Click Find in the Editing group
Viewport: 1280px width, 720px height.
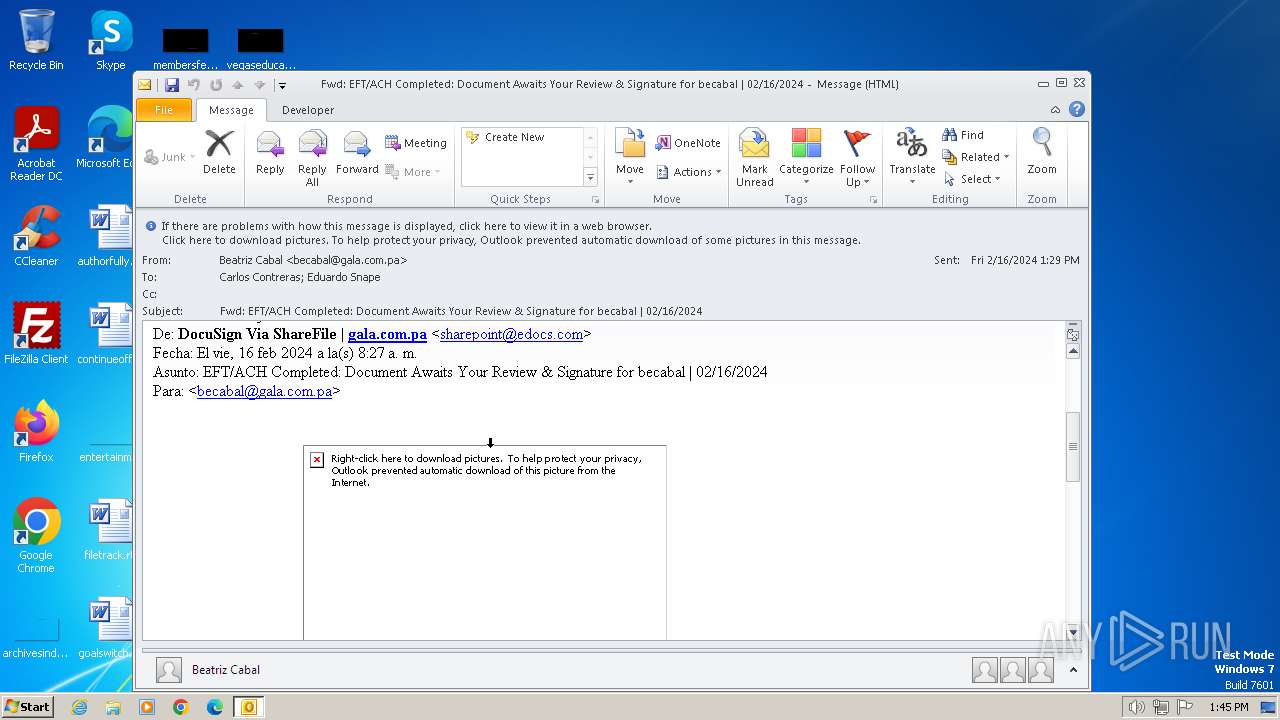[963, 135]
